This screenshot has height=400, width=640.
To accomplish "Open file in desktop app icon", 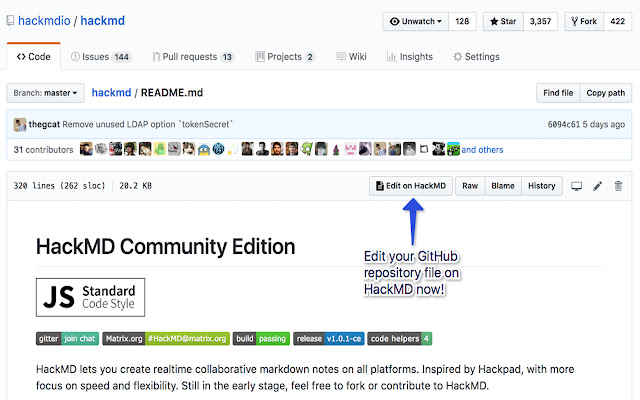I will (x=576, y=186).
